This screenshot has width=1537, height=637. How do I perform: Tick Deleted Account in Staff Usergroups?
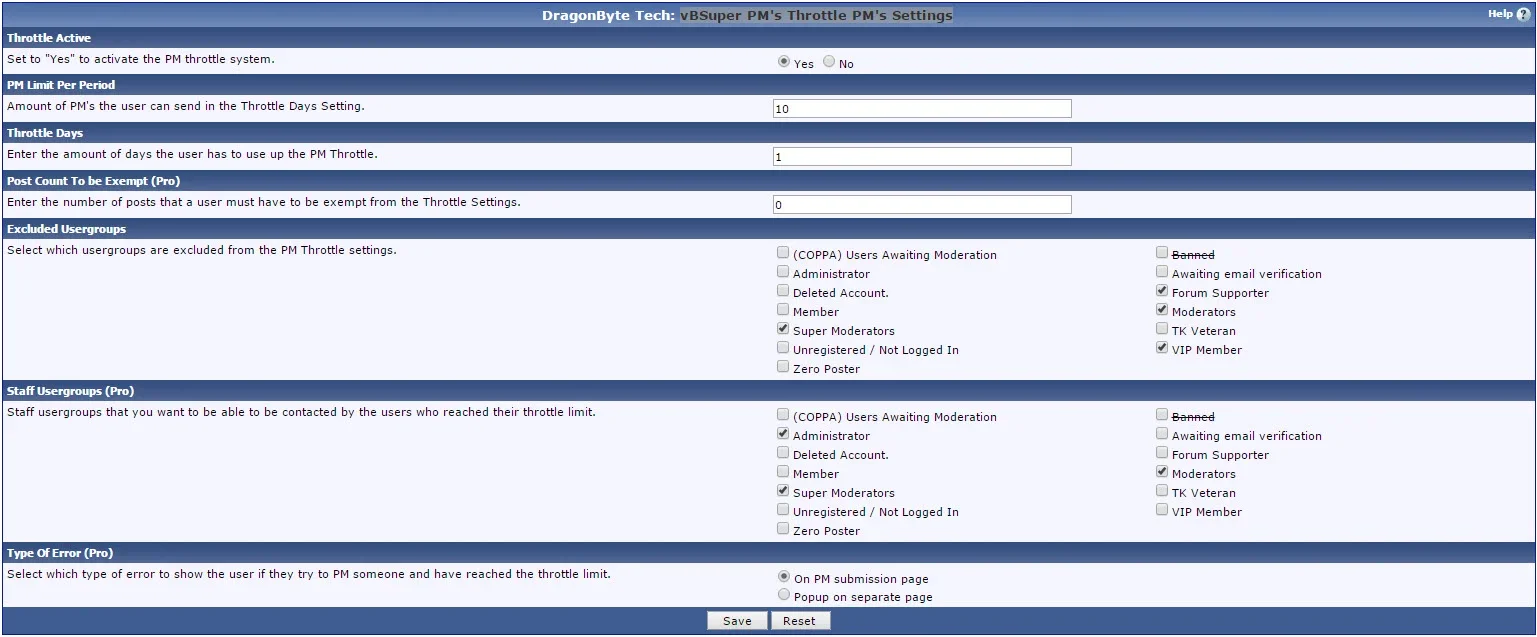click(783, 453)
